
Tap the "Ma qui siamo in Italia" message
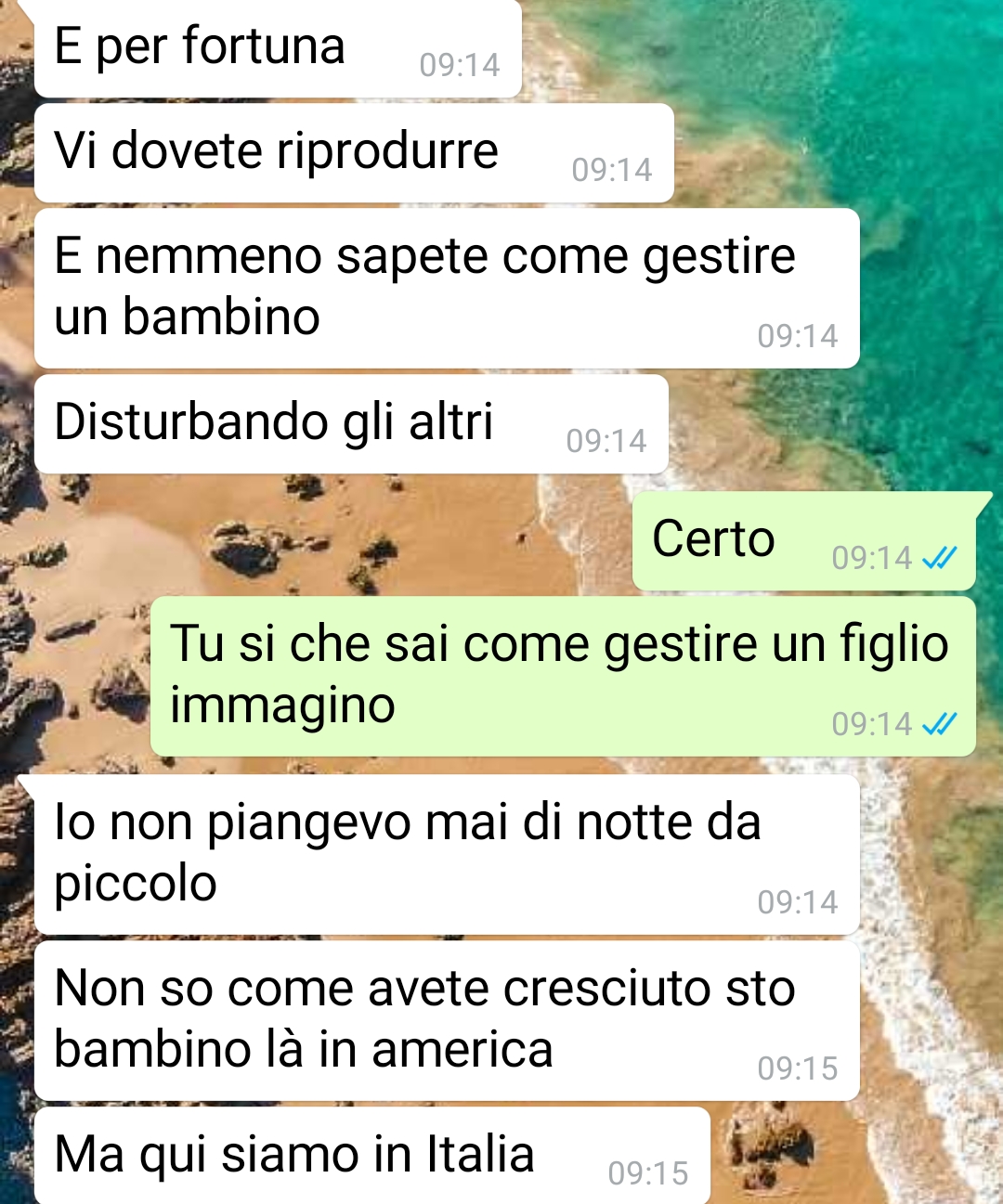click(x=372, y=1156)
